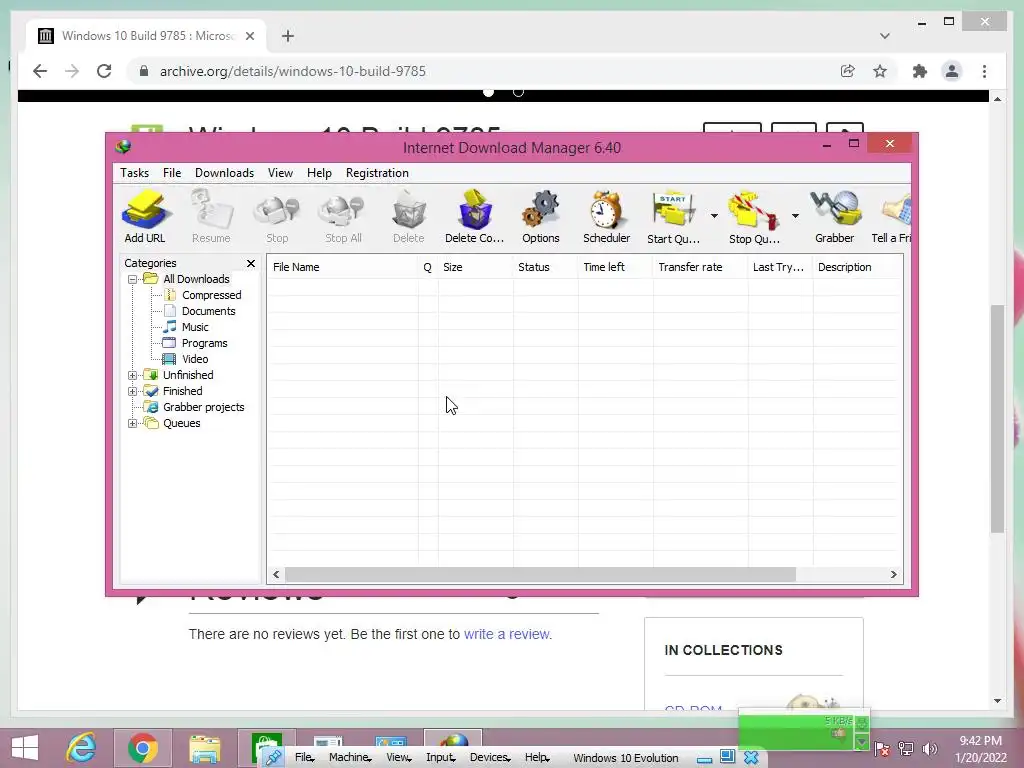Open File Explorer from taskbar
Image resolution: width=1024 pixels, height=768 pixels.
204,748
